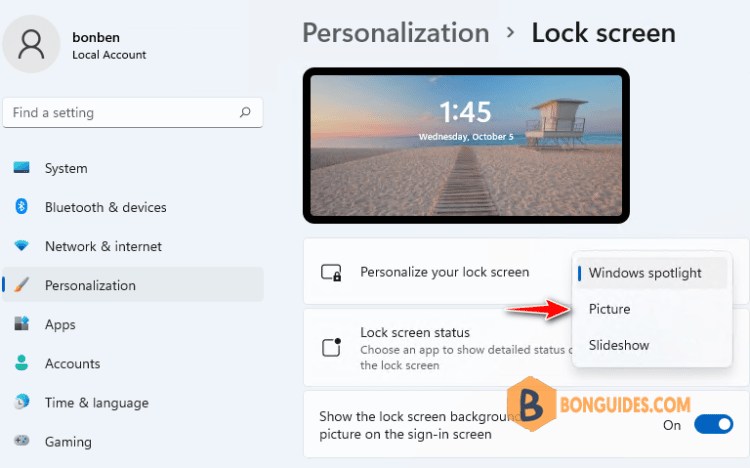Click the Accounts person icon
This screenshot has width=750, height=468.
[22, 363]
